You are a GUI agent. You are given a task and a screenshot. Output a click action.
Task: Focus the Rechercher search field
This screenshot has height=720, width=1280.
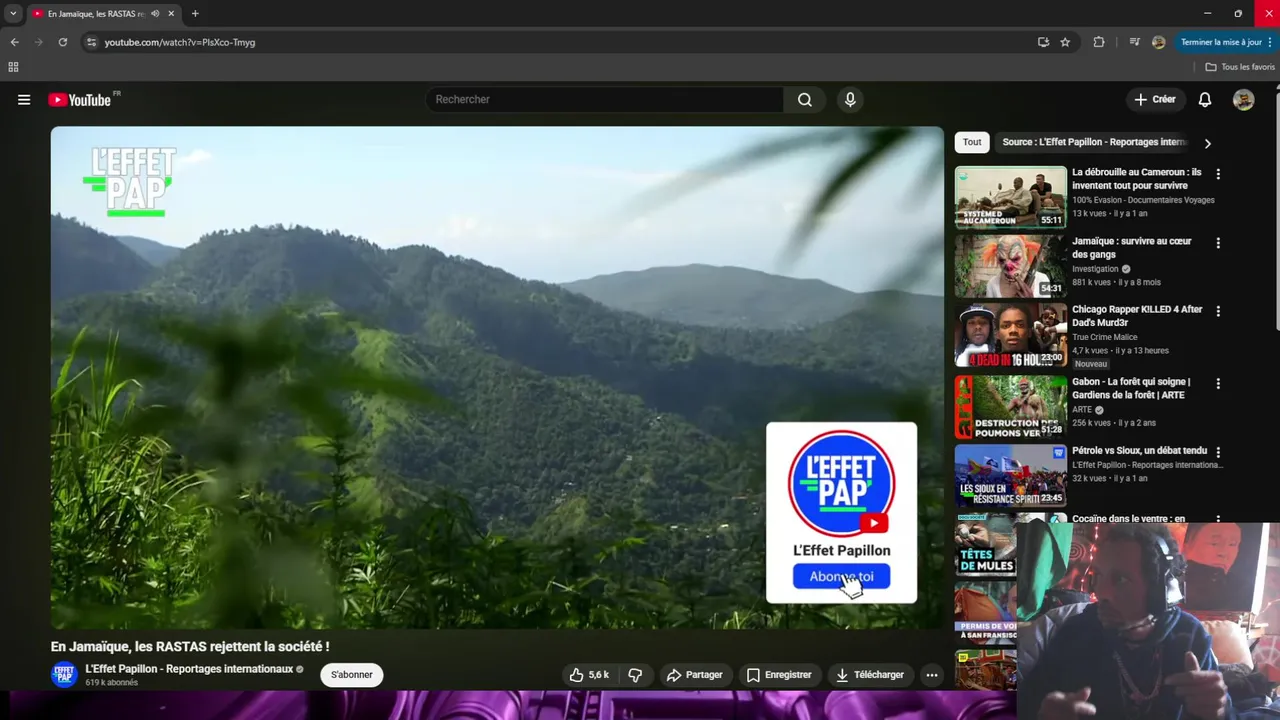[605, 100]
